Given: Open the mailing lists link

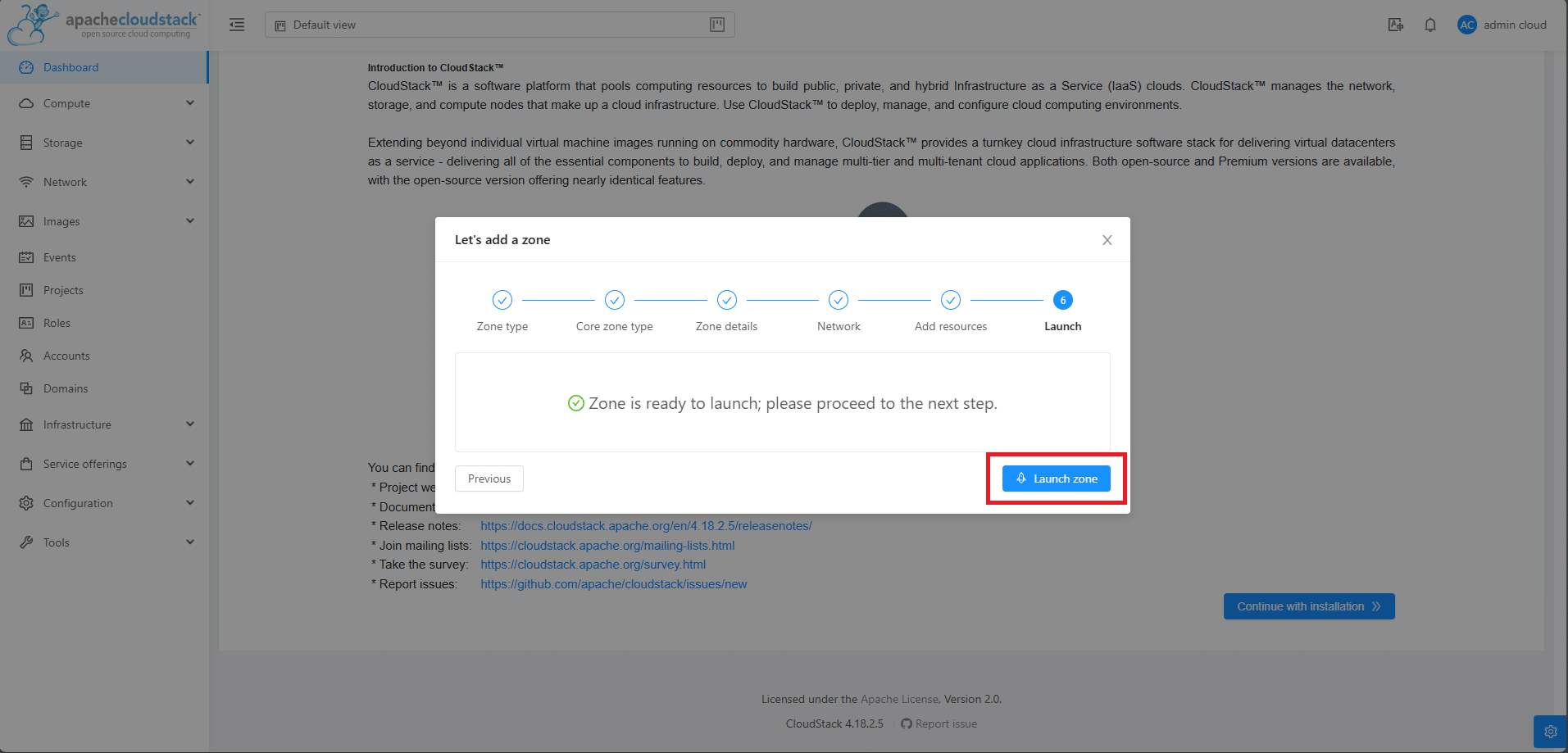Looking at the screenshot, I should [607, 546].
